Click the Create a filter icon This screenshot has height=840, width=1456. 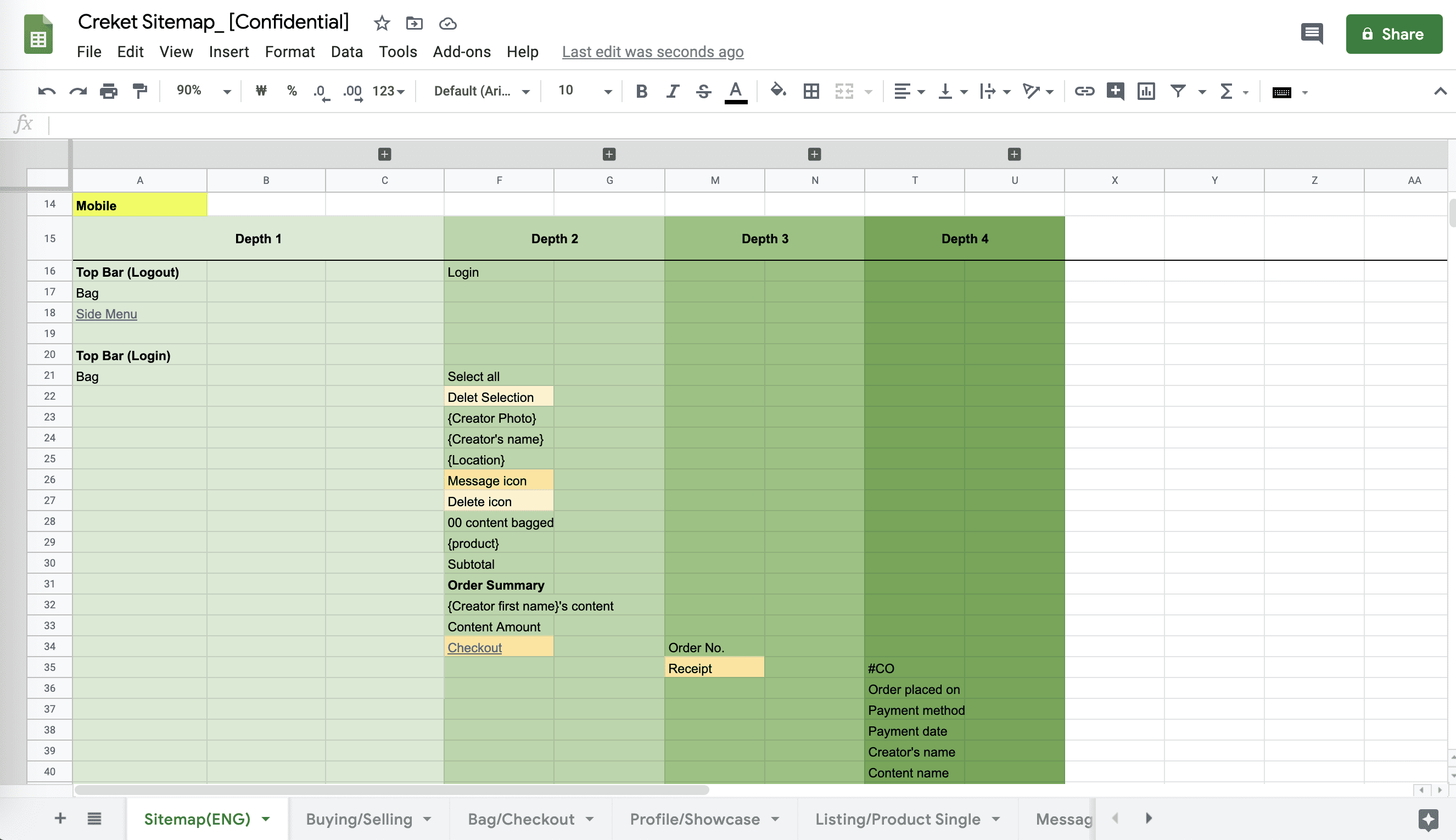click(x=1178, y=91)
